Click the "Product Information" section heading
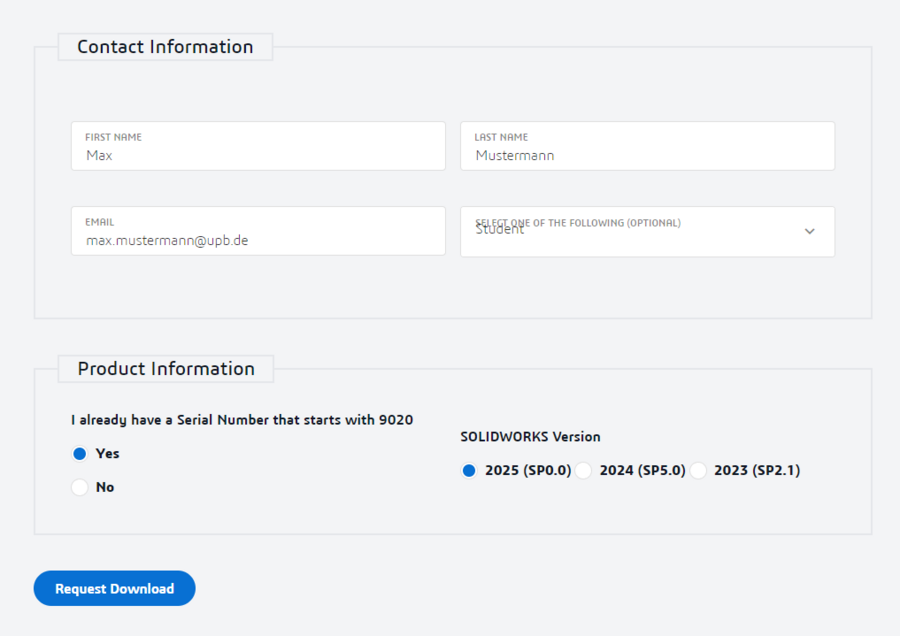The width and height of the screenshot is (900, 636). tap(165, 368)
